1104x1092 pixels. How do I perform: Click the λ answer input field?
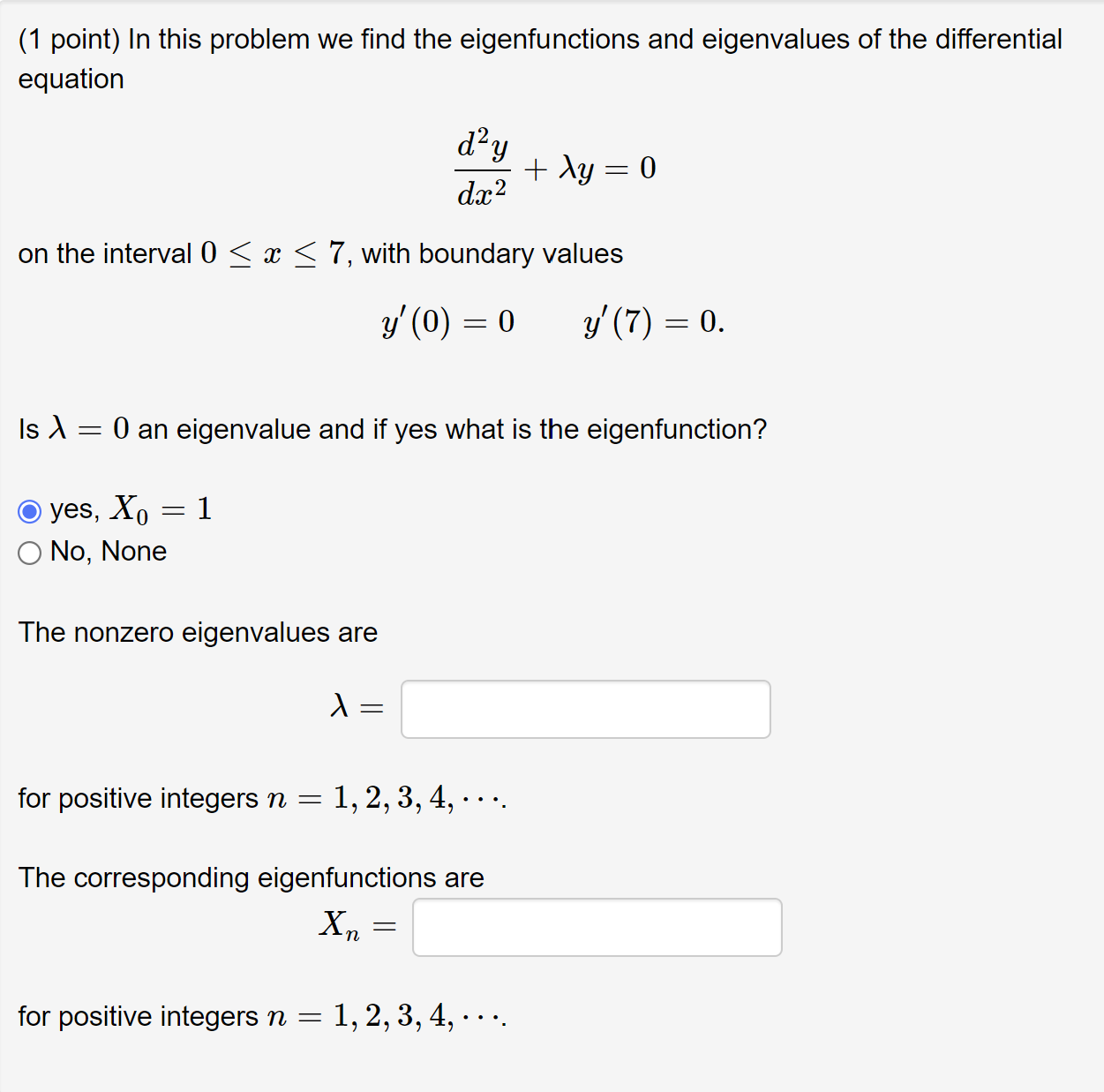[584, 709]
